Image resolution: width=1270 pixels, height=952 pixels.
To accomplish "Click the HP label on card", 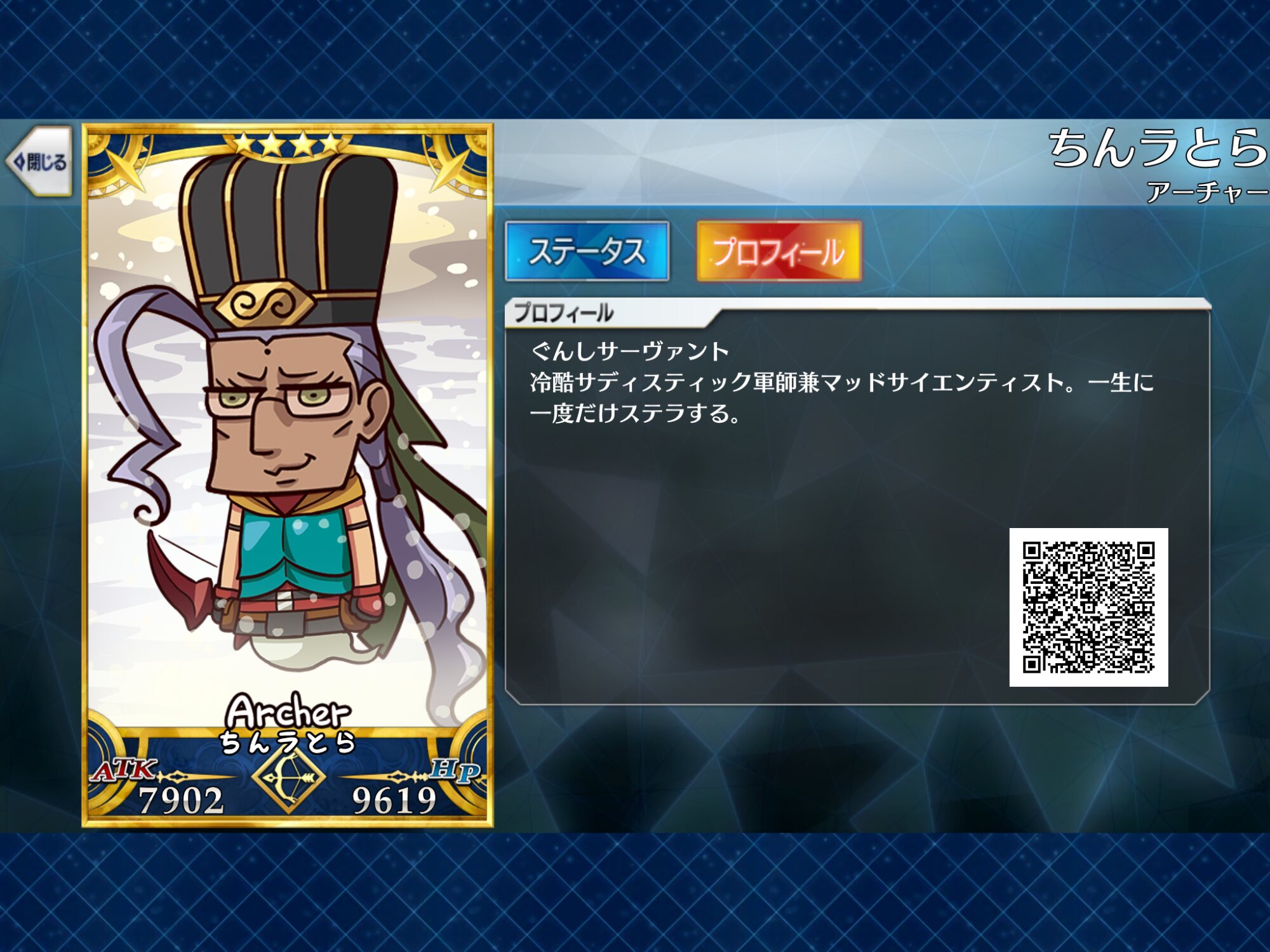I will (453, 770).
